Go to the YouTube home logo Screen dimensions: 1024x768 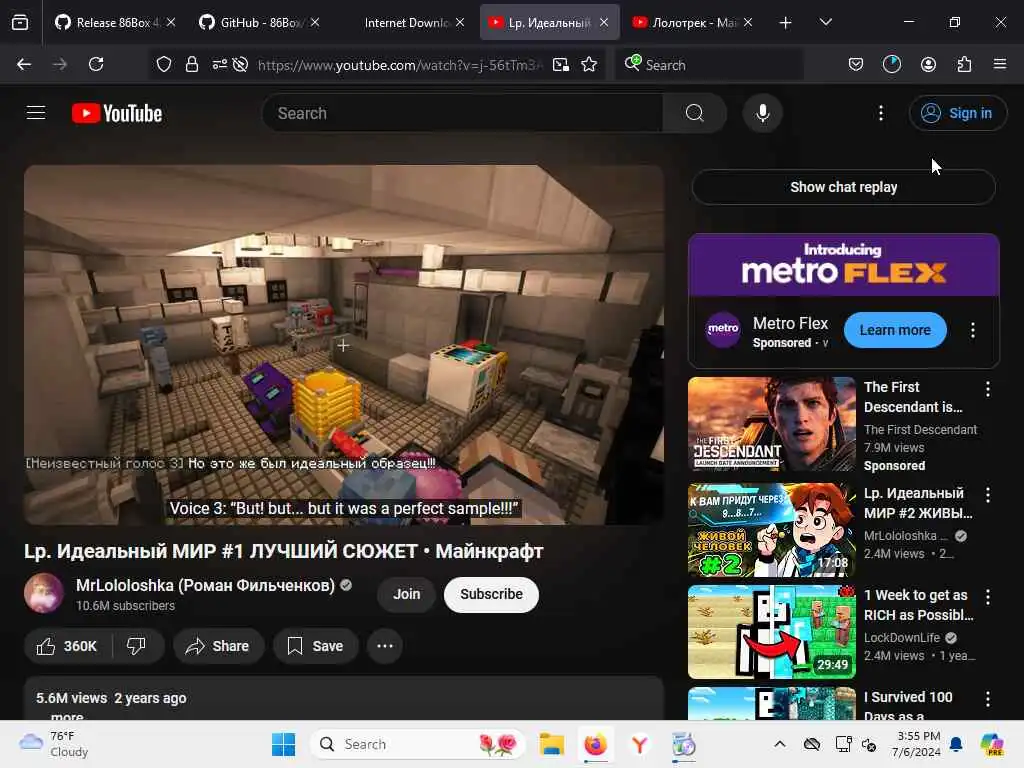pos(117,113)
